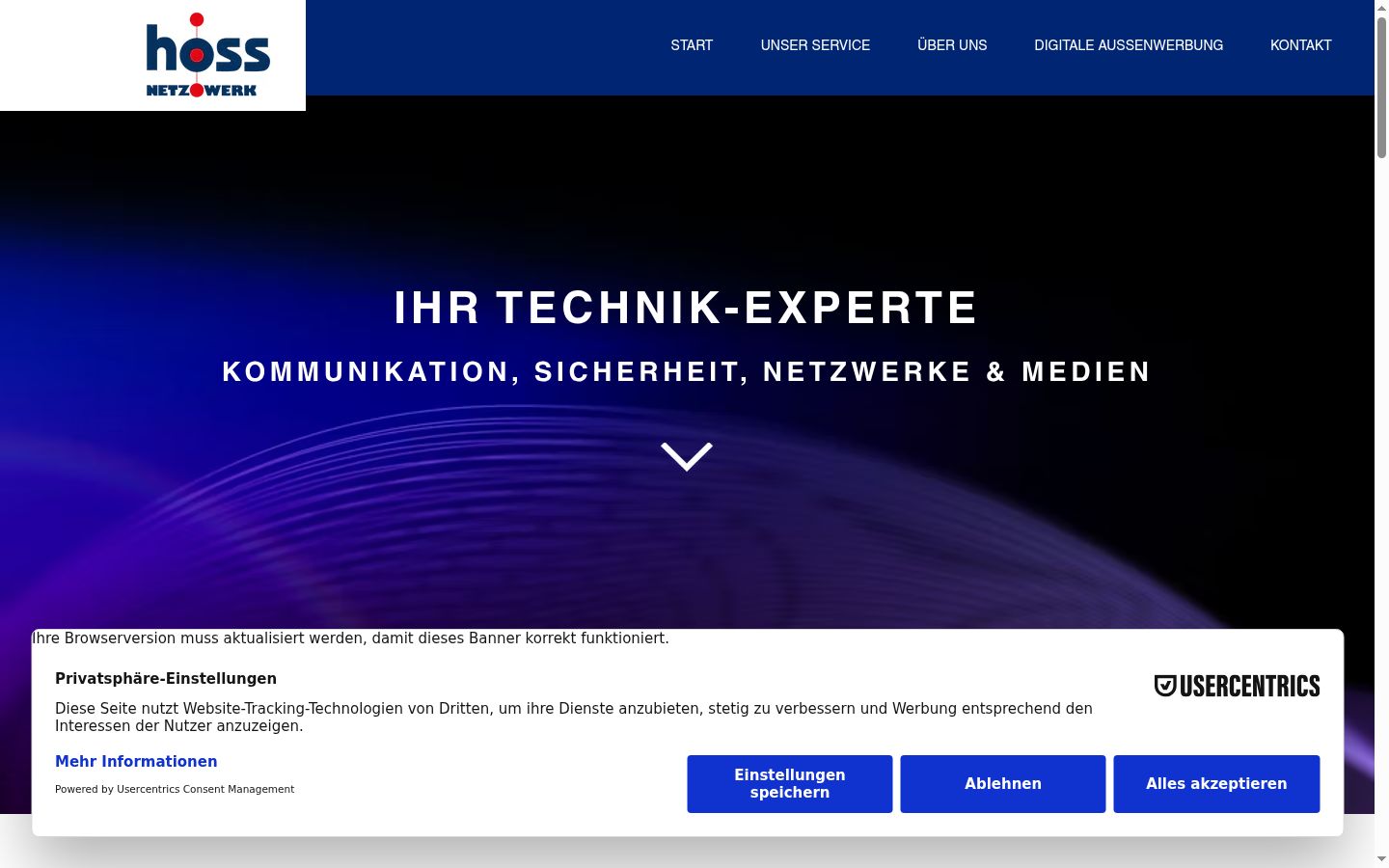The height and width of the screenshot is (868, 1389).
Task: Click the Powered by Usercentrics Consent Management text
Action: tap(175, 789)
